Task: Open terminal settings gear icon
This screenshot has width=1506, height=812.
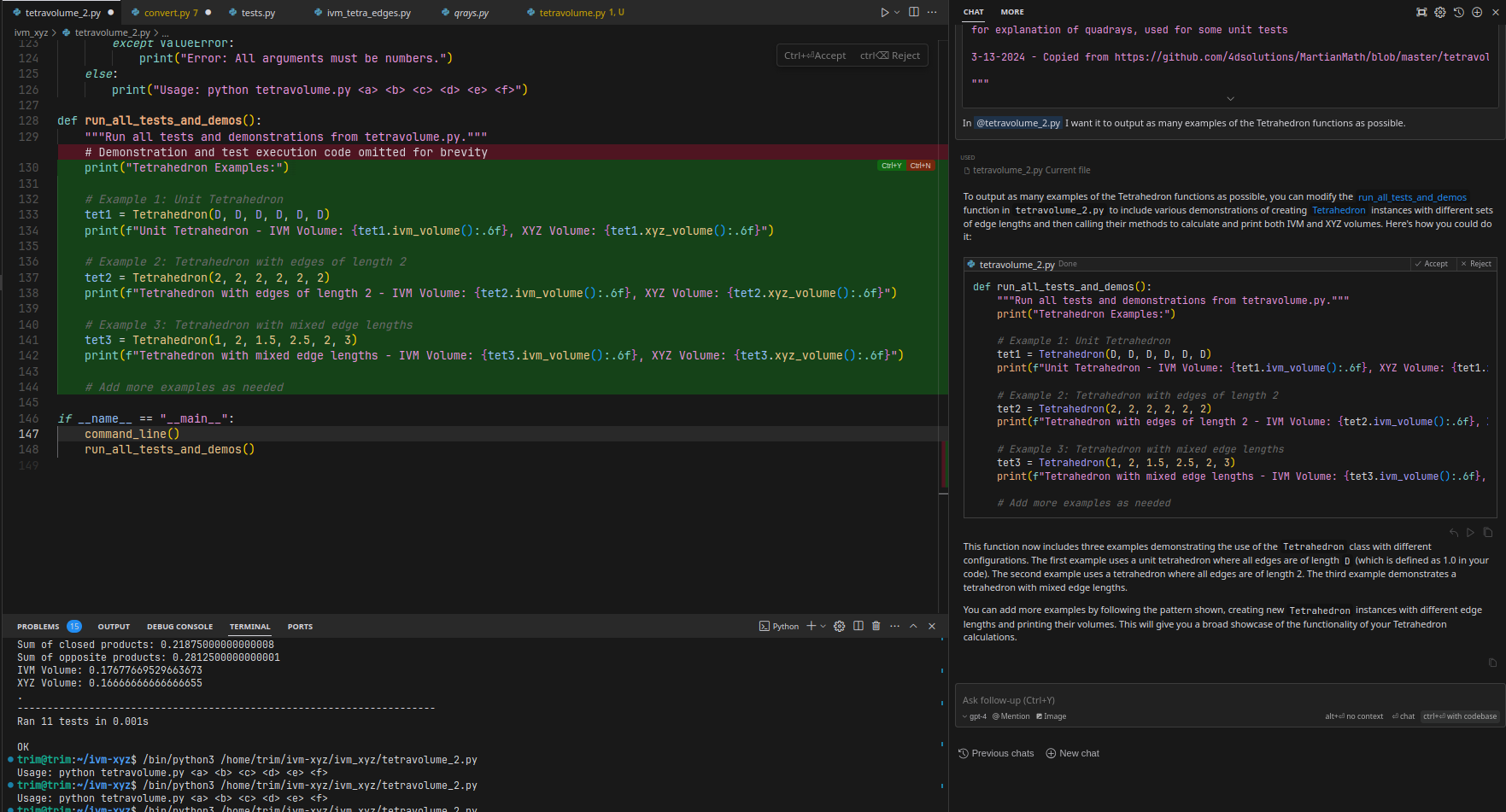Action: (x=840, y=627)
